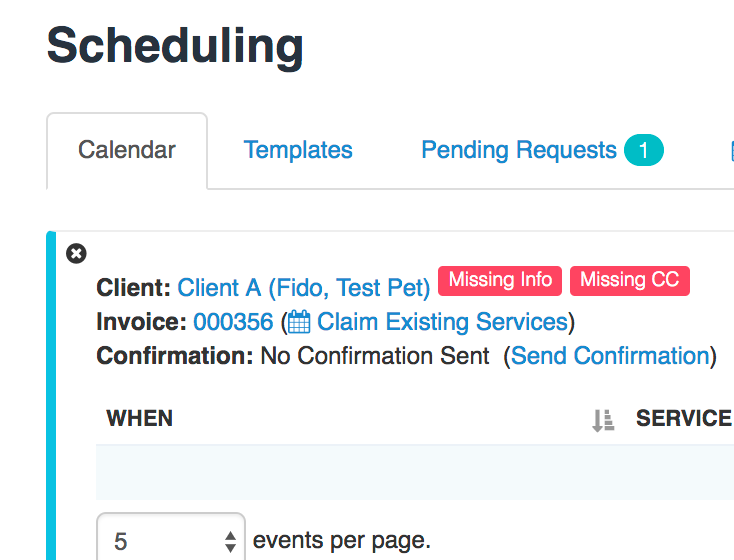Switch to the Templates tab
Image resolution: width=734 pixels, height=560 pixels.
pyautogui.click(x=298, y=150)
